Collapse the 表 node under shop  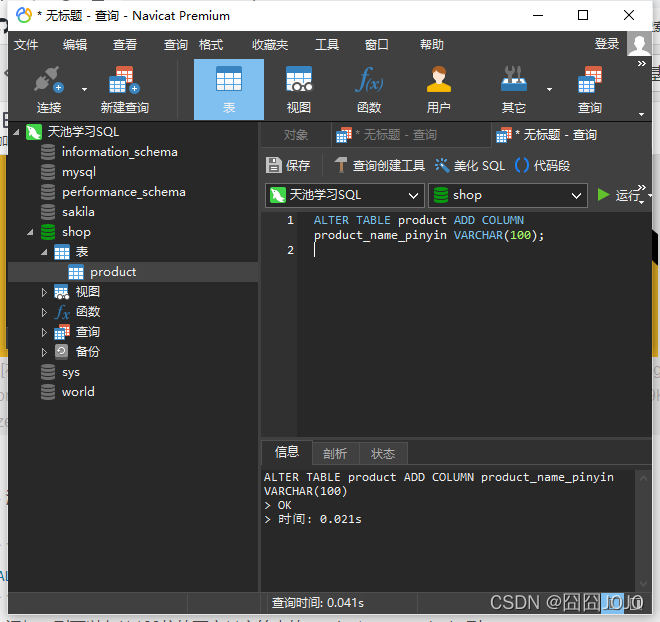[x=44, y=252]
